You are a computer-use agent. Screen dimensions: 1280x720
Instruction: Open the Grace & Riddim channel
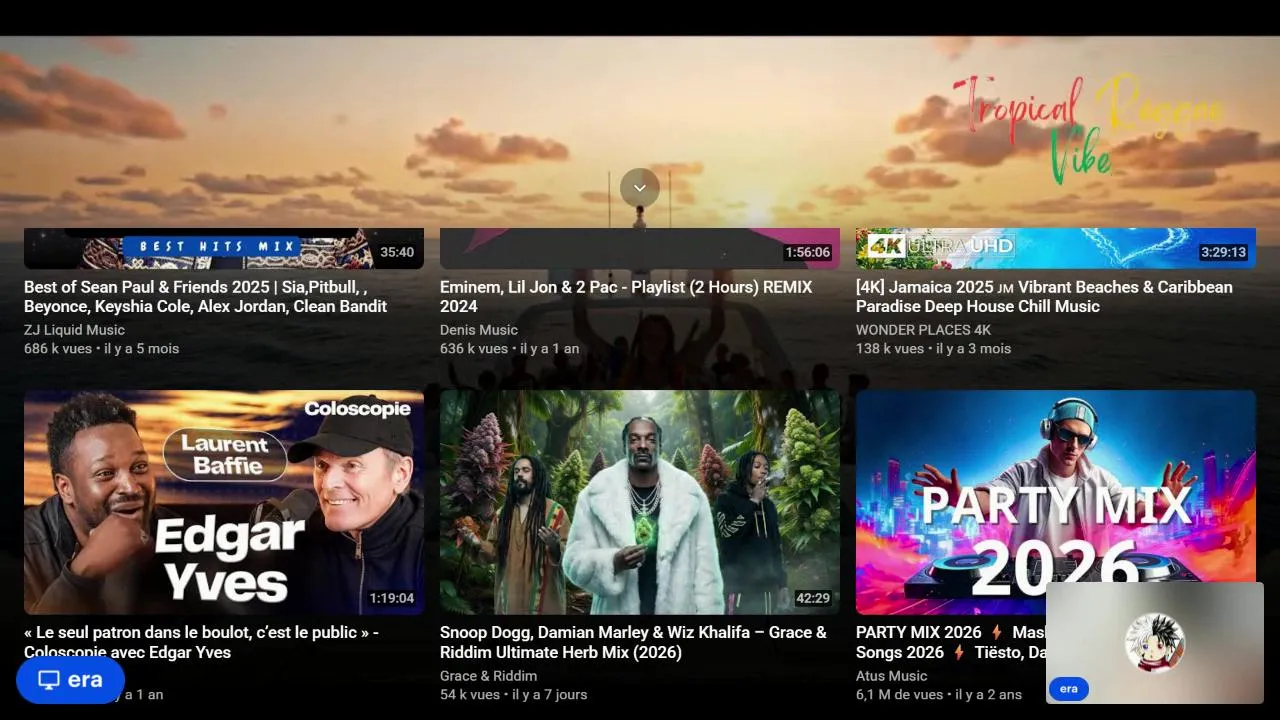tap(488, 676)
